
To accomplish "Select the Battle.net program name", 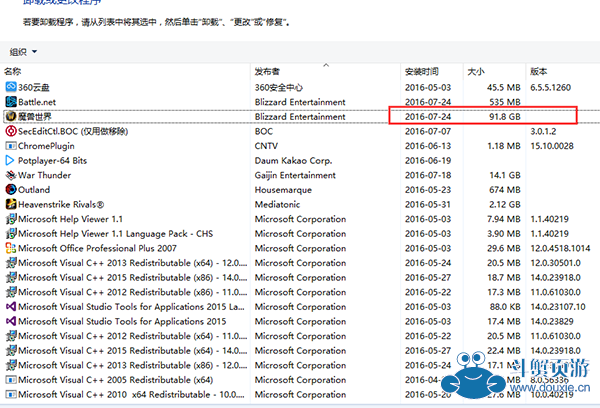I will click(37, 102).
